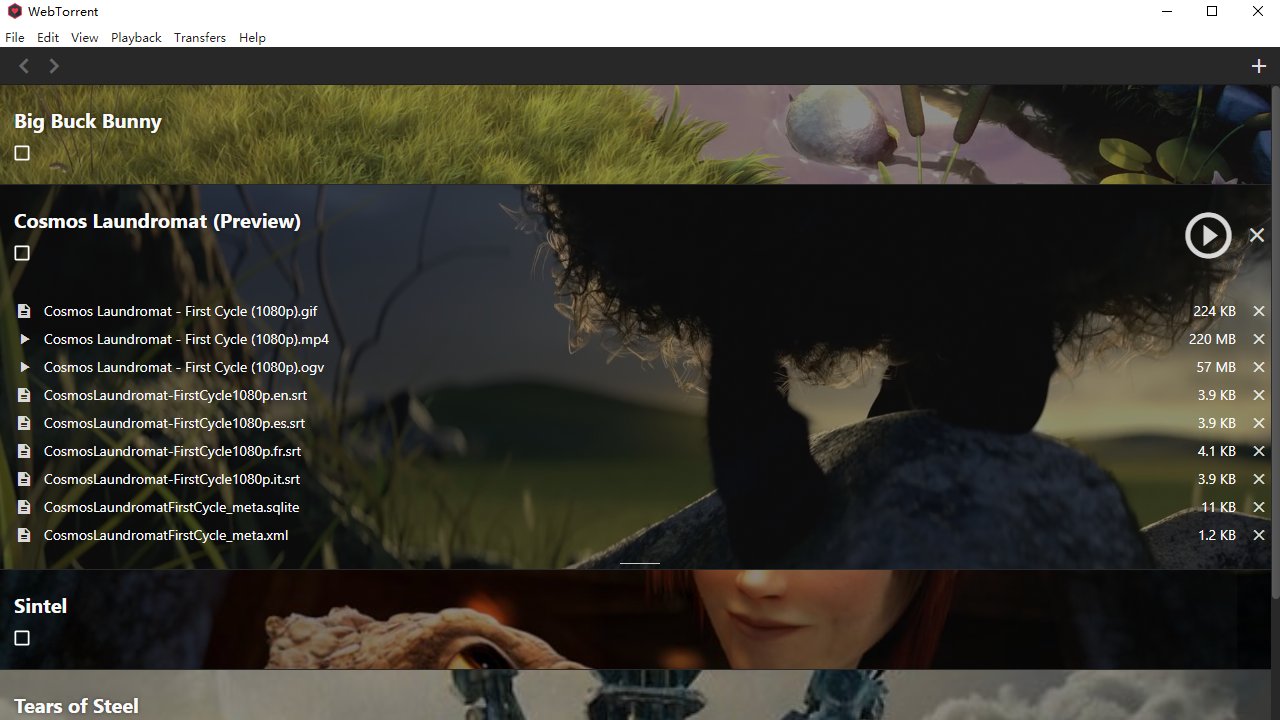Skip the 220 MB mp4 file with X
1280x720 pixels.
pyautogui.click(x=1259, y=339)
